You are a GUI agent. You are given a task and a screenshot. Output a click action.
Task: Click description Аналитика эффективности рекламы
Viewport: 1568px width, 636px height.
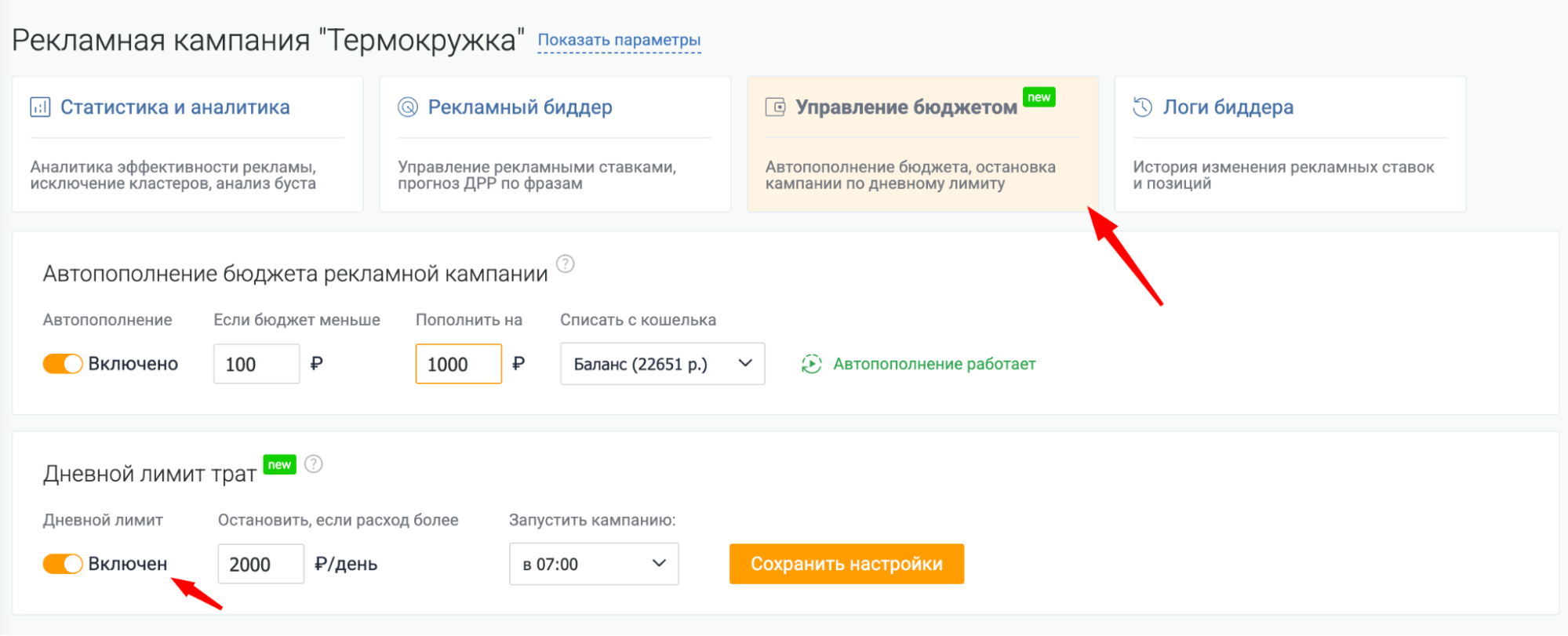(173, 175)
